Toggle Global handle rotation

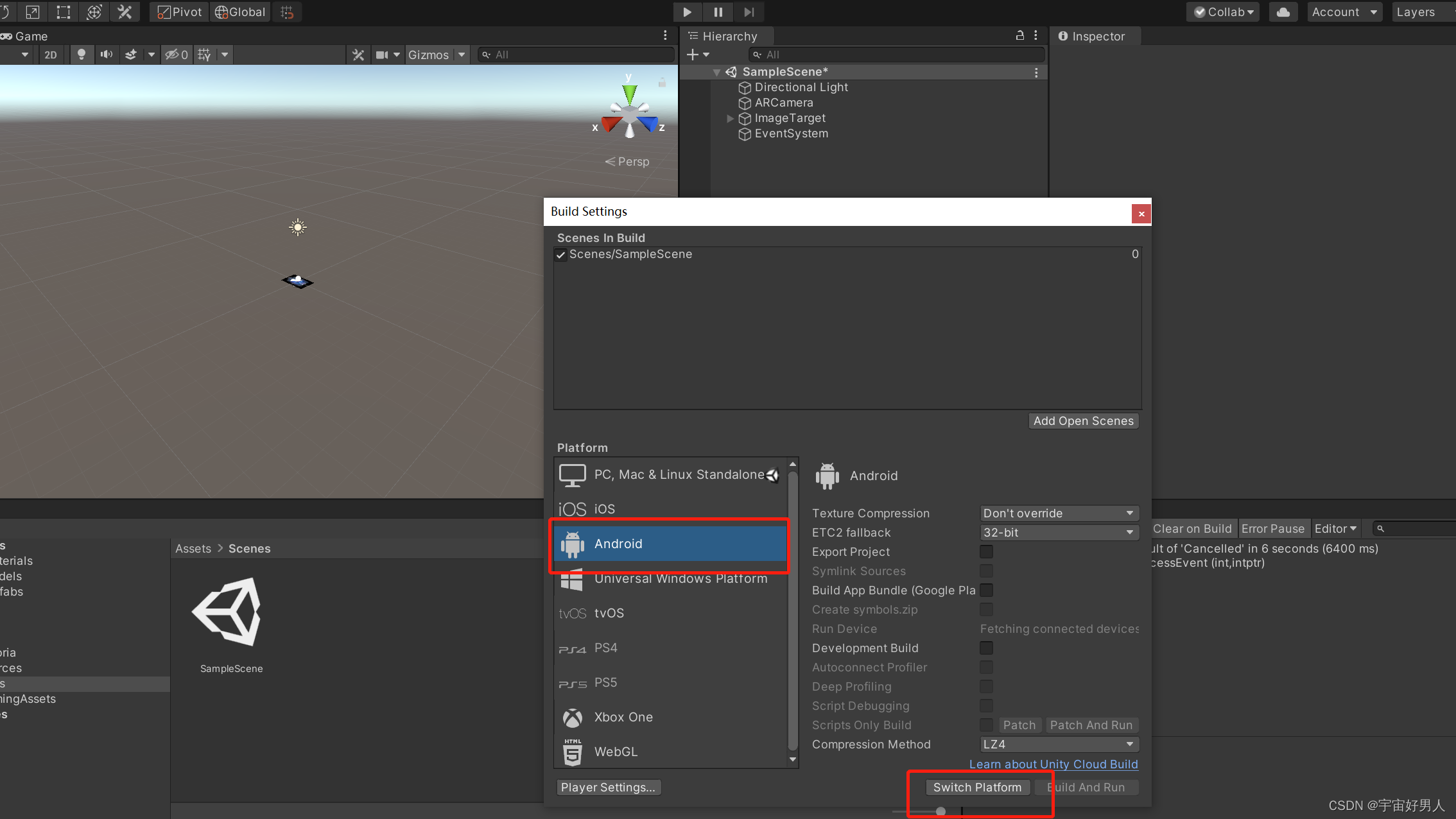(x=240, y=12)
